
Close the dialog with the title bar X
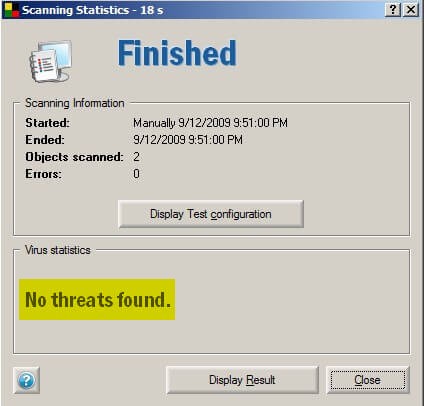coord(411,10)
